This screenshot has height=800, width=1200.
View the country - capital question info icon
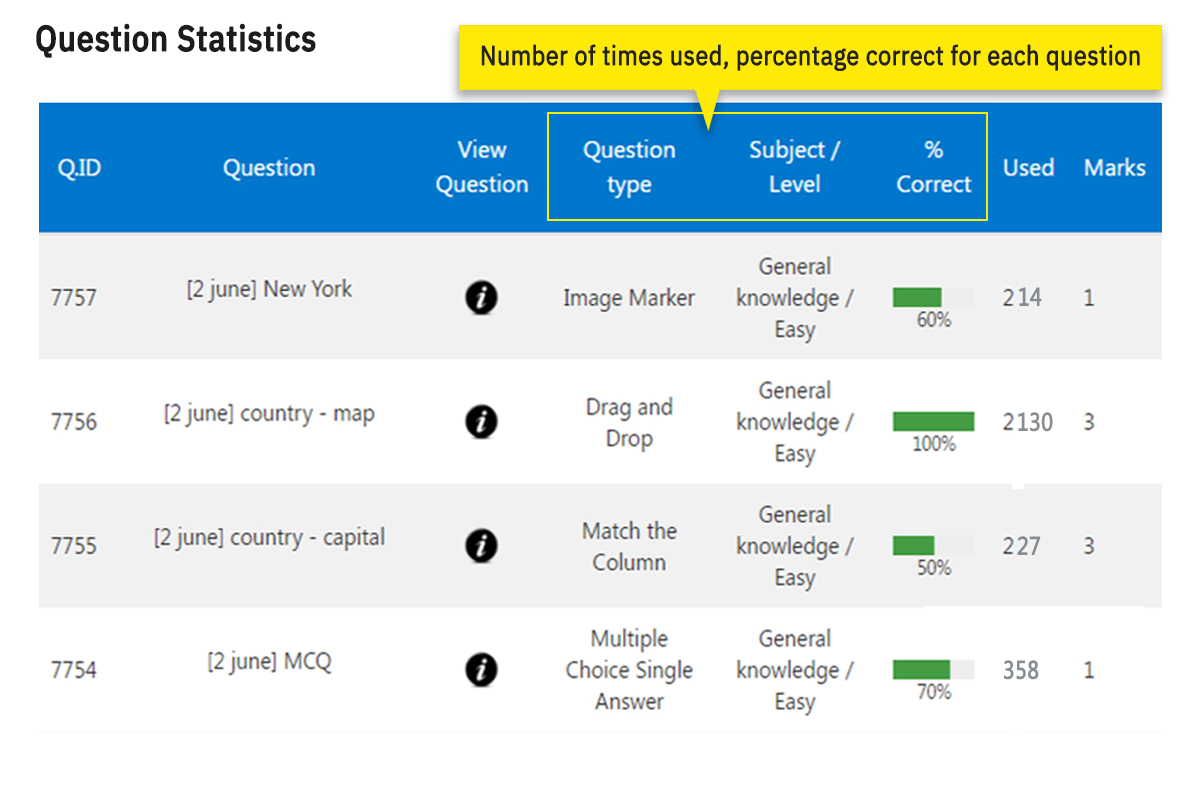point(481,546)
